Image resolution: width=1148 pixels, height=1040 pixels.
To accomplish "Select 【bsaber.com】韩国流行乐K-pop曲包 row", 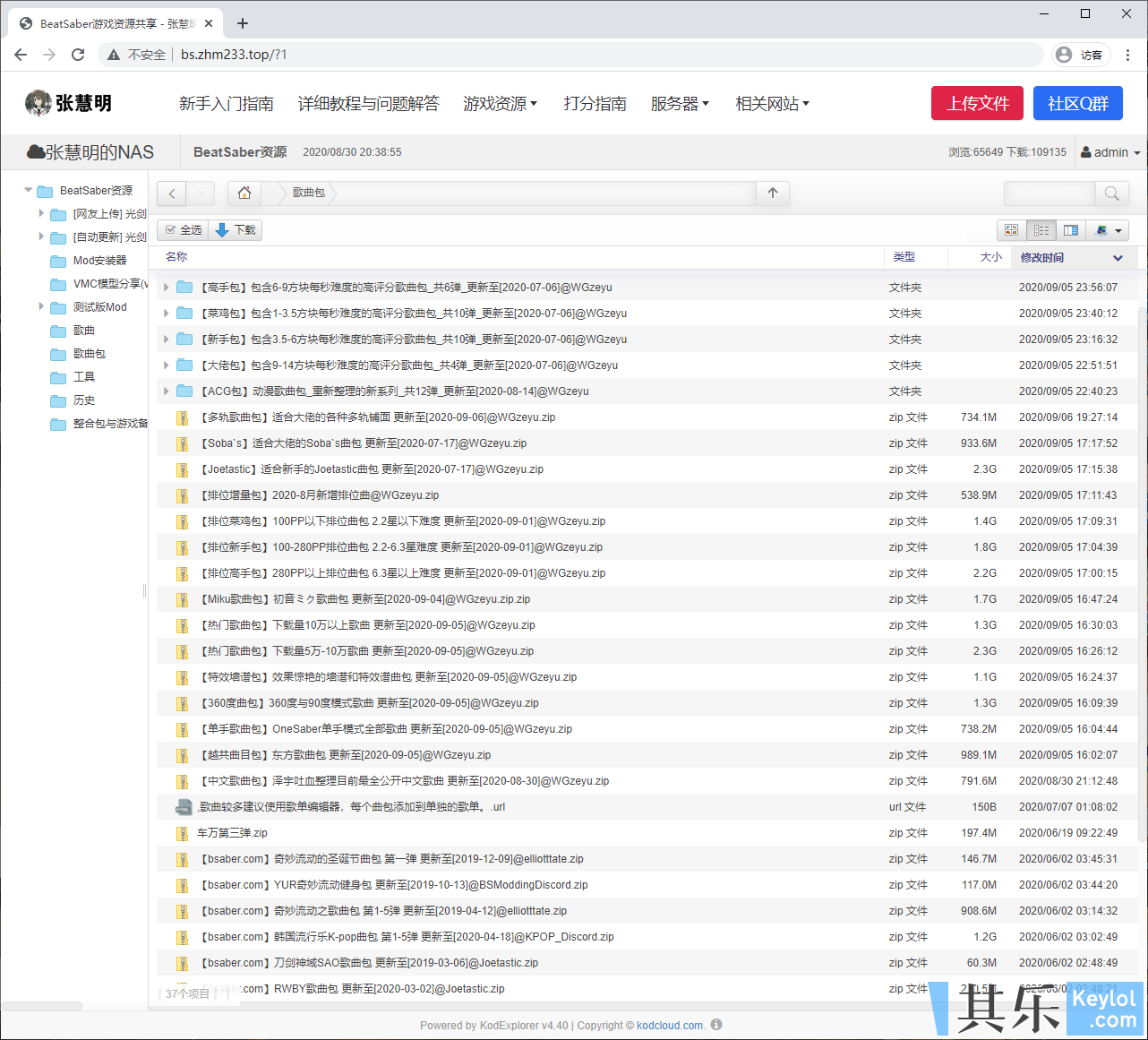I will tap(647, 937).
